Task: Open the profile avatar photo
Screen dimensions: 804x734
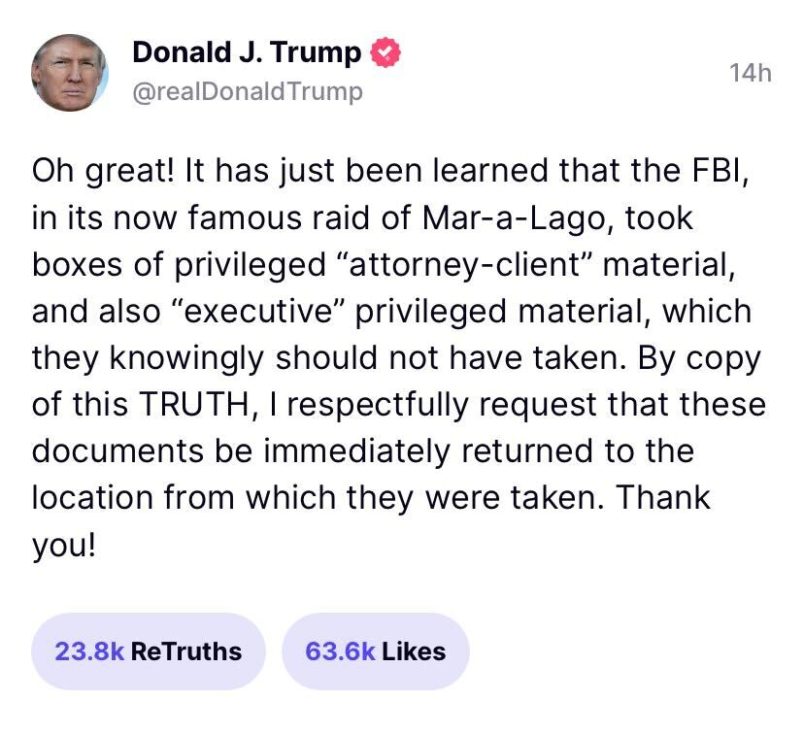Action: pos(69,73)
